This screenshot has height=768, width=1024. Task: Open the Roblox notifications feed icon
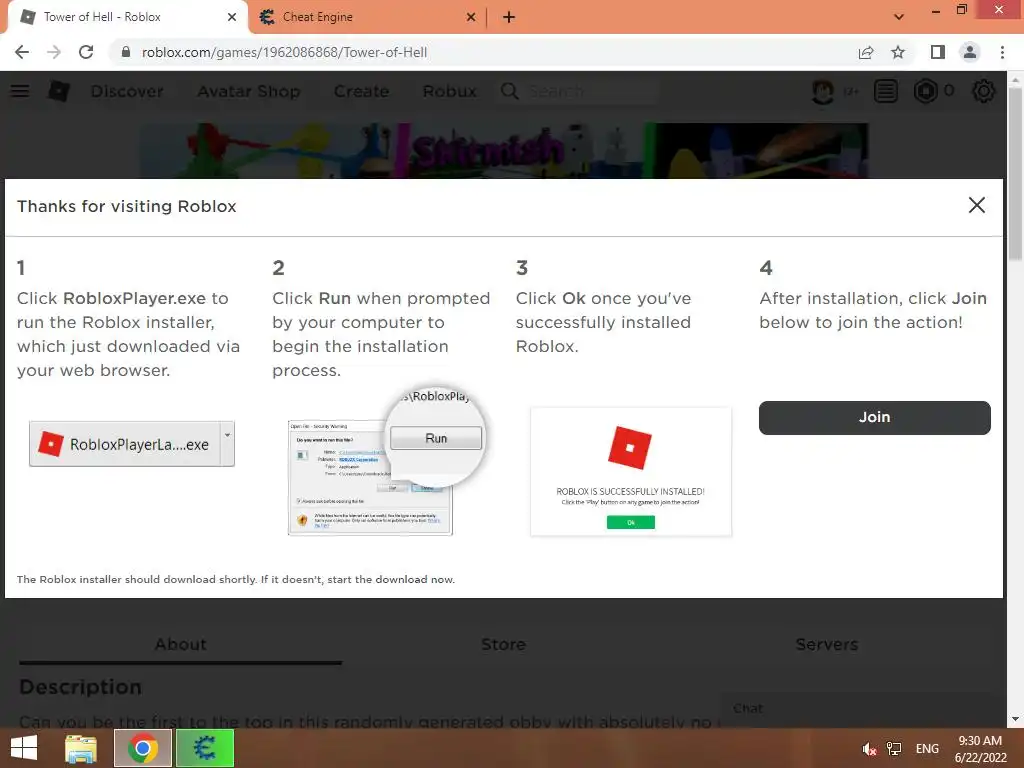pyautogui.click(x=886, y=91)
